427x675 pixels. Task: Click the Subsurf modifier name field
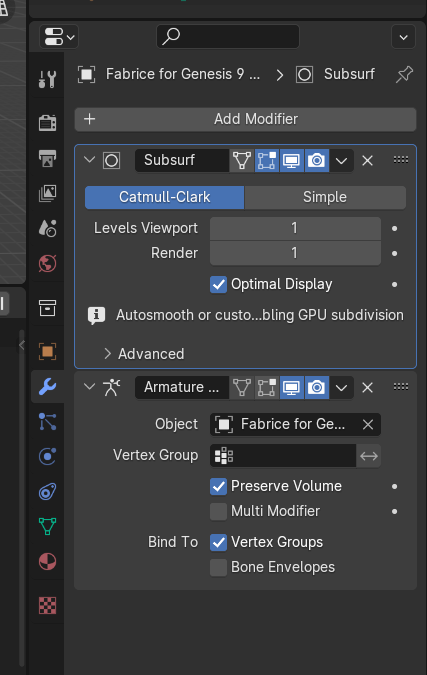coord(182,161)
